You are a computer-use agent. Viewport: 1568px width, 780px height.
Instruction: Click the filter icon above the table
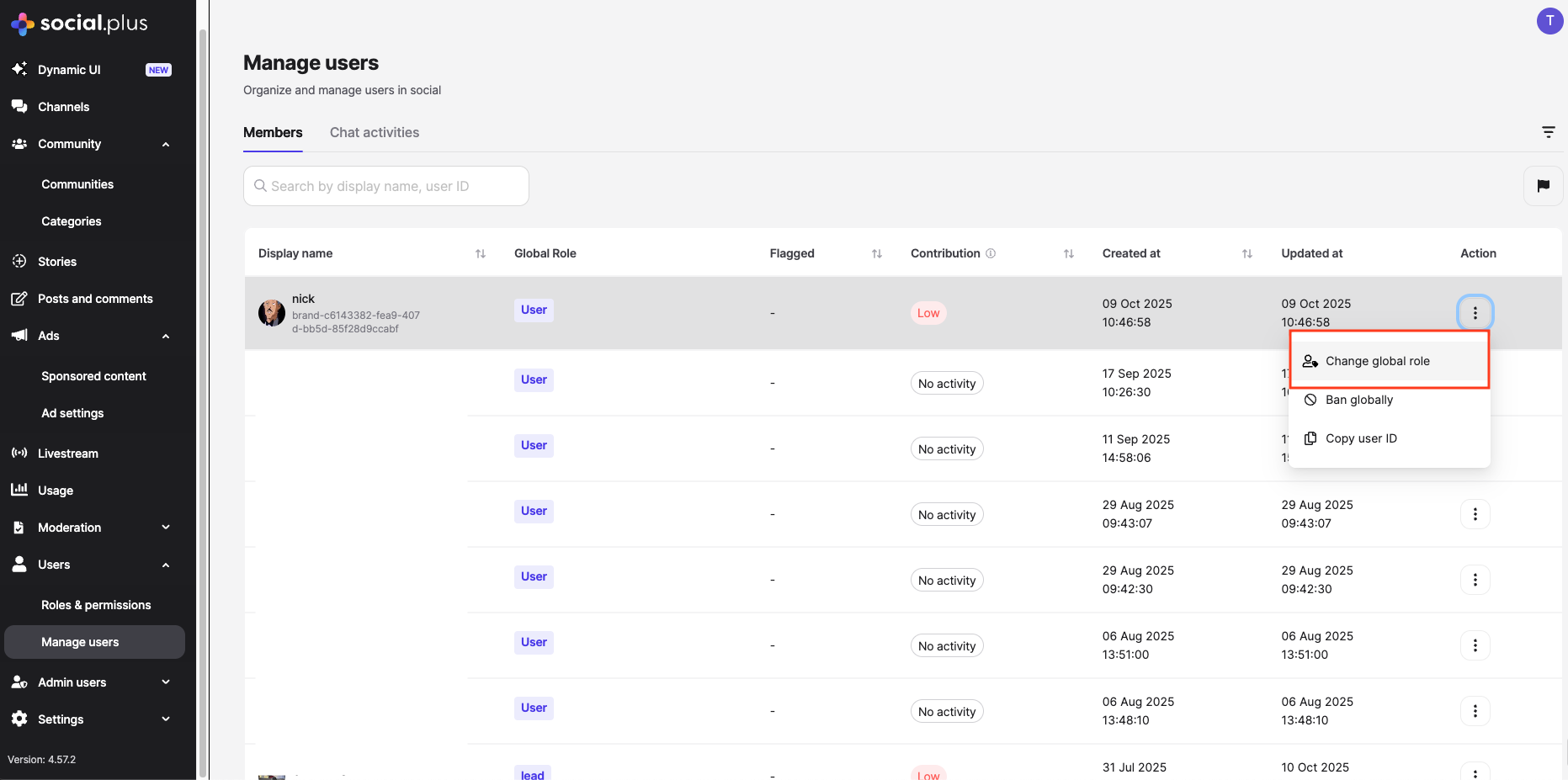(1548, 132)
